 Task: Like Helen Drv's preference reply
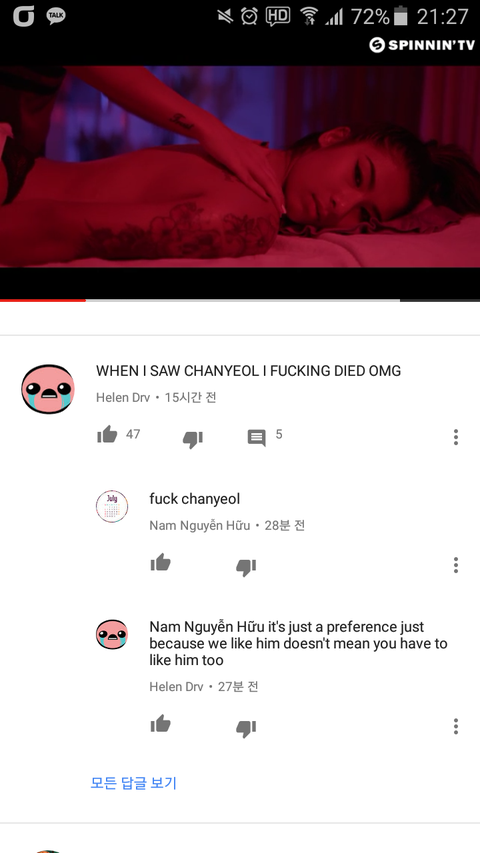161,724
